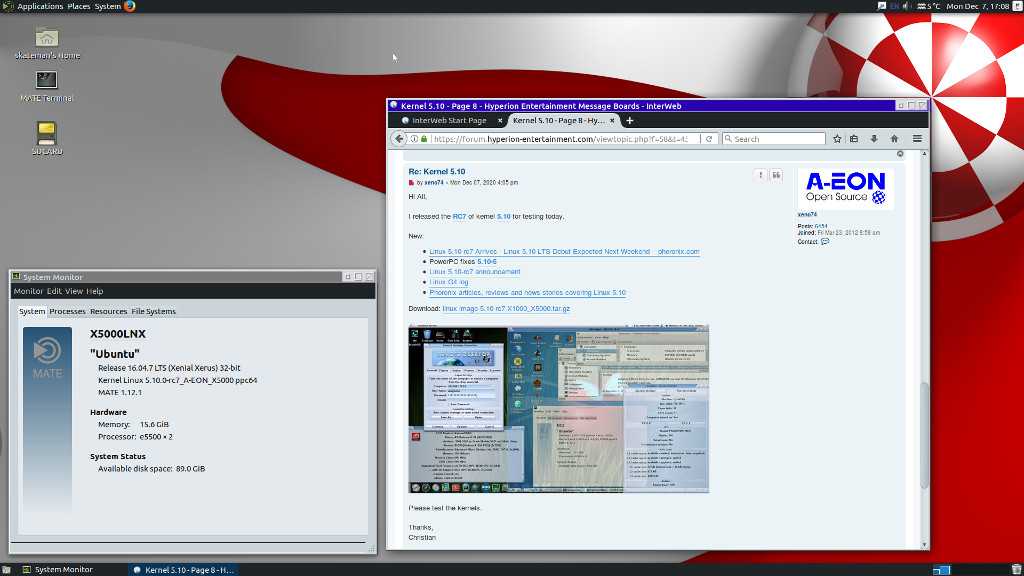The width and height of the screenshot is (1024, 576).
Task: Open the RC7 link in the post
Action: pos(459,217)
